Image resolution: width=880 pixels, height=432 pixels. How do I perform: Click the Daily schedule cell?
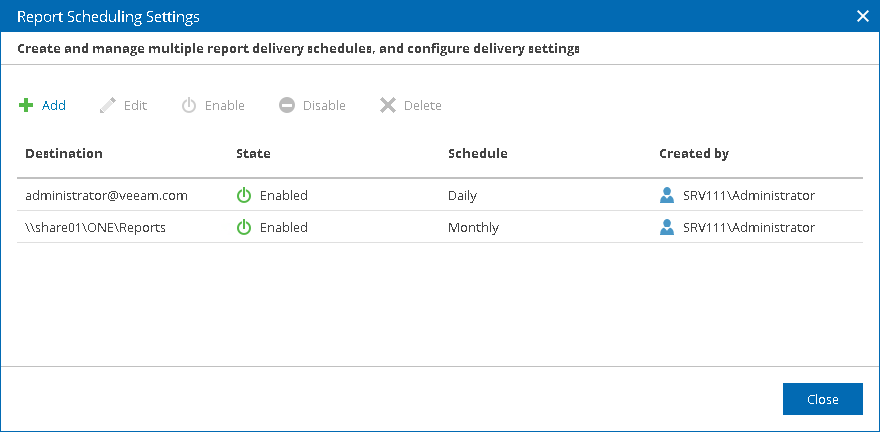pos(462,195)
